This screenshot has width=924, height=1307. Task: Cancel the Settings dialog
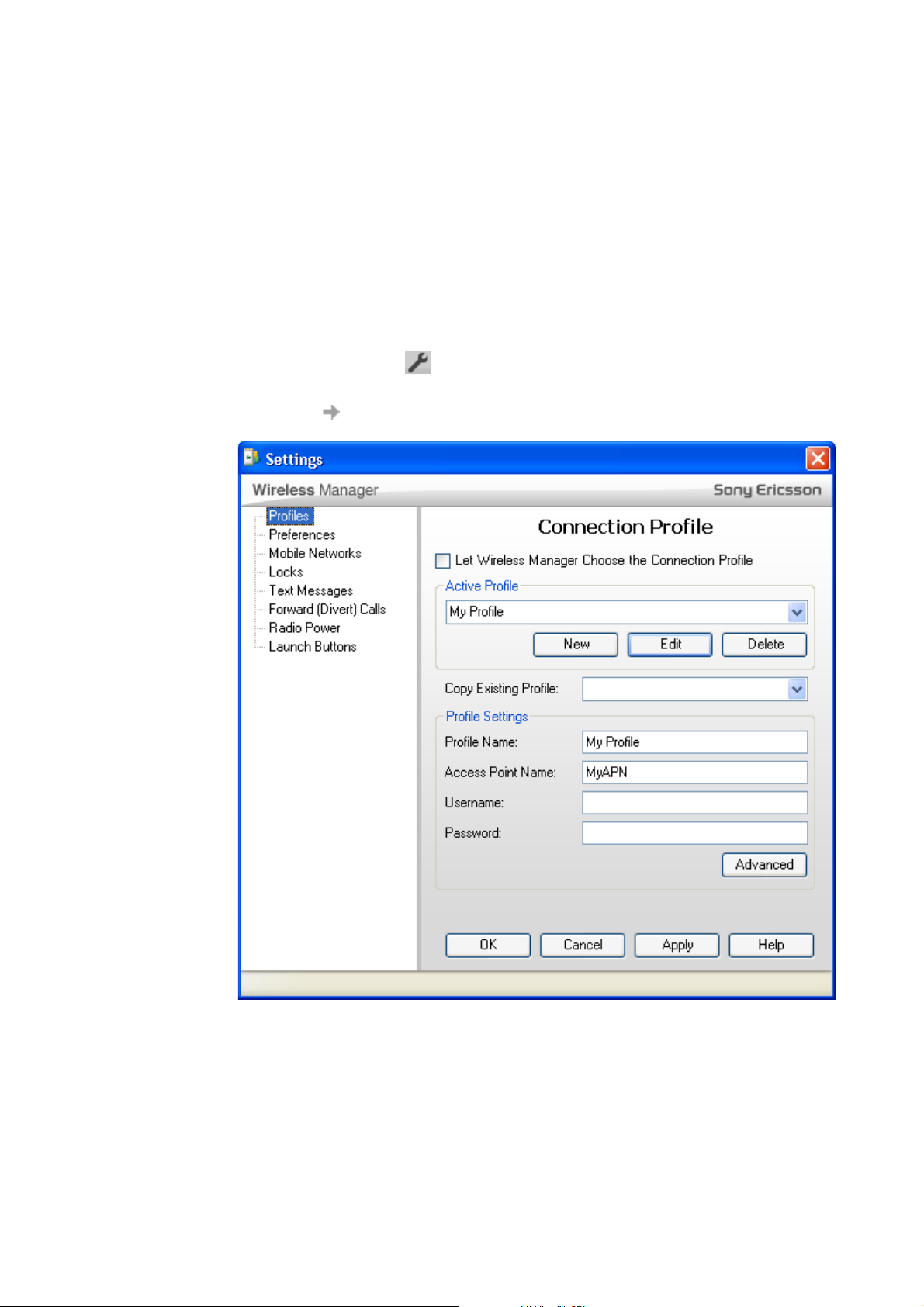583,945
